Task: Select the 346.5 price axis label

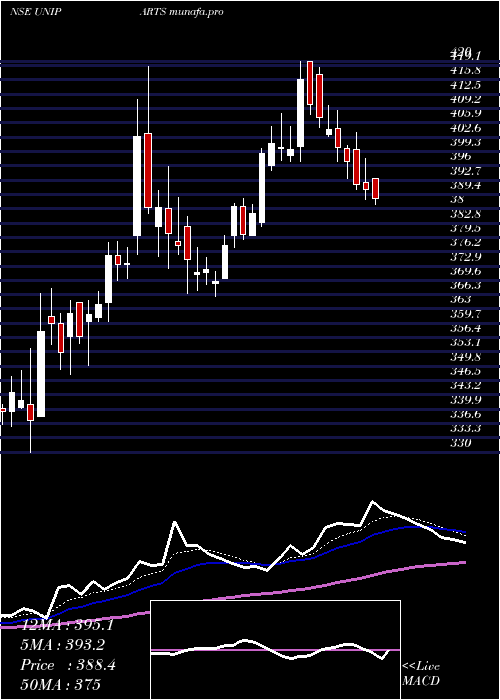Action: coord(464,372)
